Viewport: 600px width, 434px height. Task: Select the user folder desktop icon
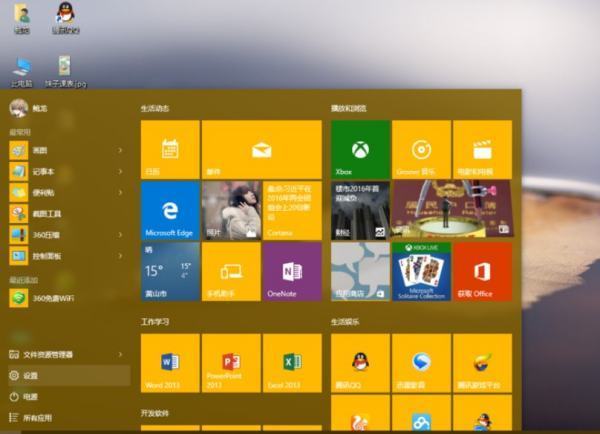pyautogui.click(x=22, y=18)
